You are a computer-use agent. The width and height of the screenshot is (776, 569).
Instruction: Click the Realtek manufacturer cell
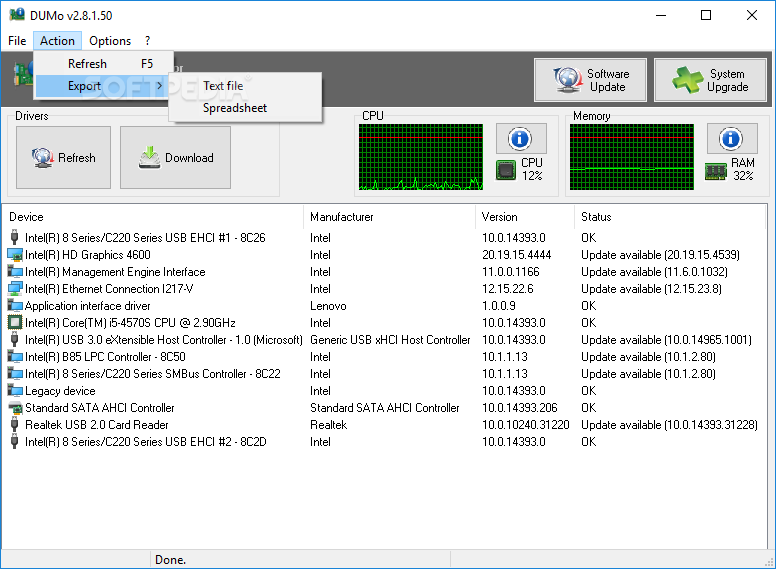(328, 425)
